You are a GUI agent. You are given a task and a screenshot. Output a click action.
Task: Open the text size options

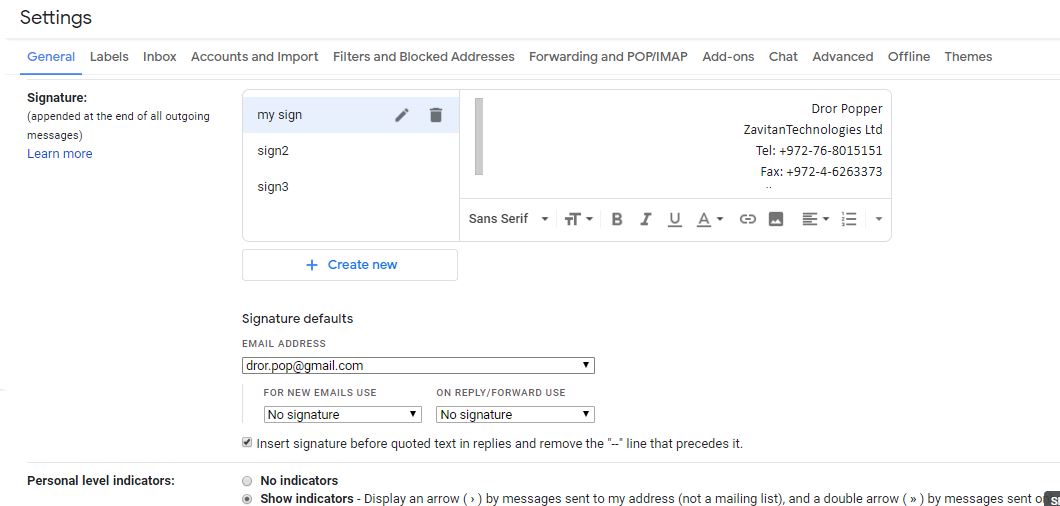[578, 219]
